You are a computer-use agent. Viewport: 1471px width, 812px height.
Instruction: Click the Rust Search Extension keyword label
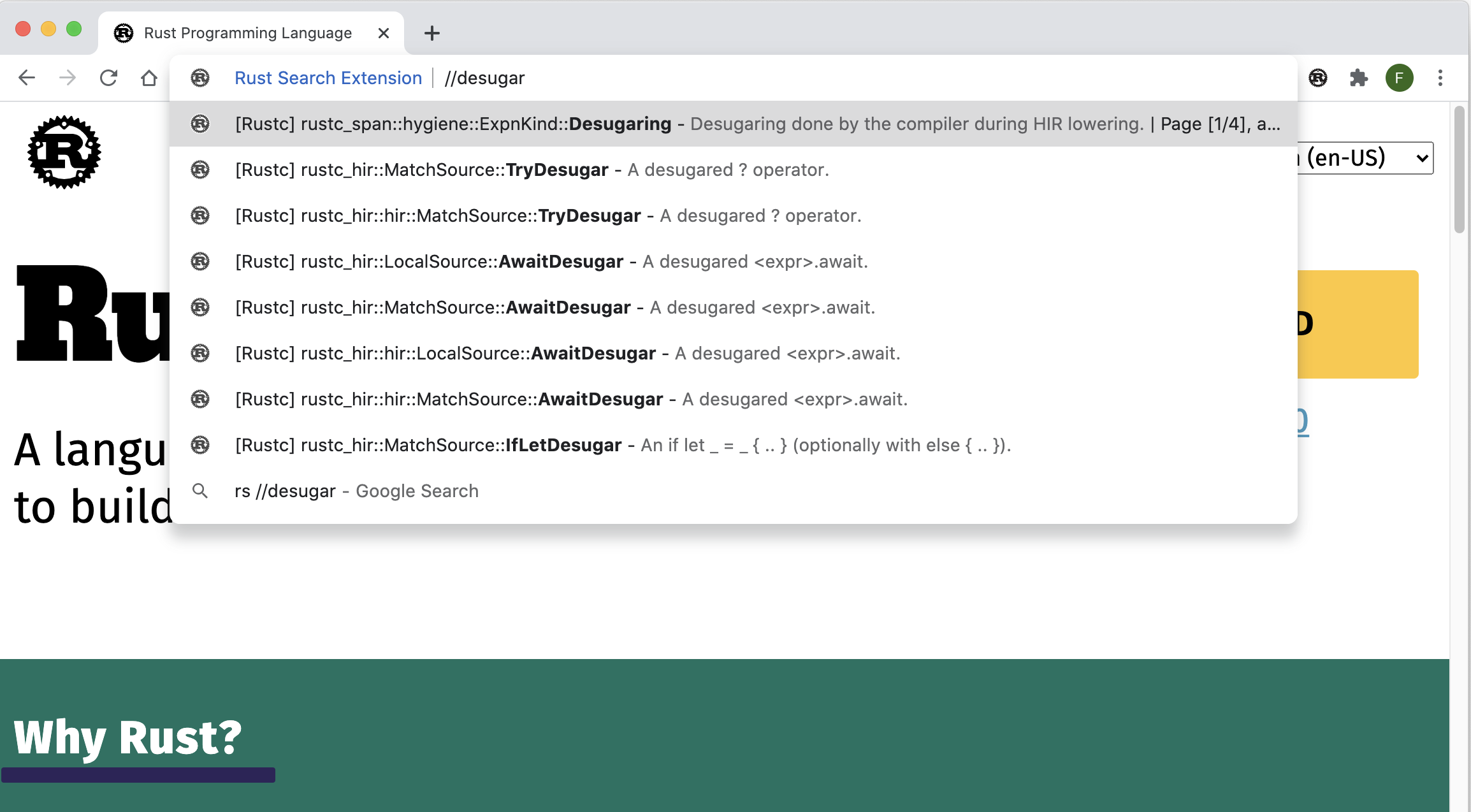click(328, 78)
